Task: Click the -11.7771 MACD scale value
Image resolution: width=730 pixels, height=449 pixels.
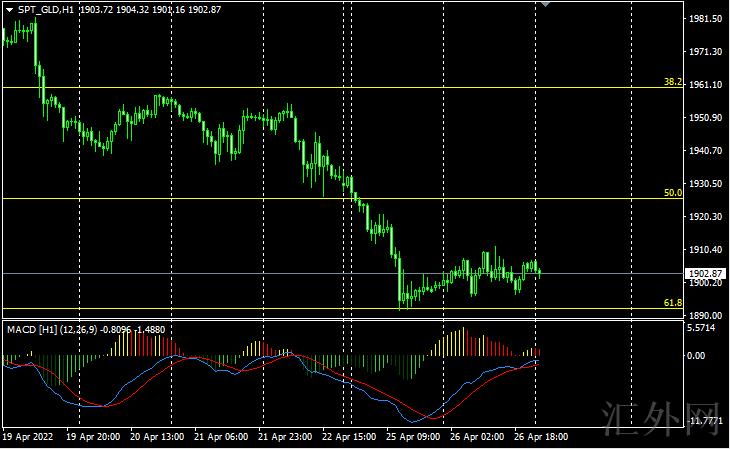Action: click(x=704, y=422)
